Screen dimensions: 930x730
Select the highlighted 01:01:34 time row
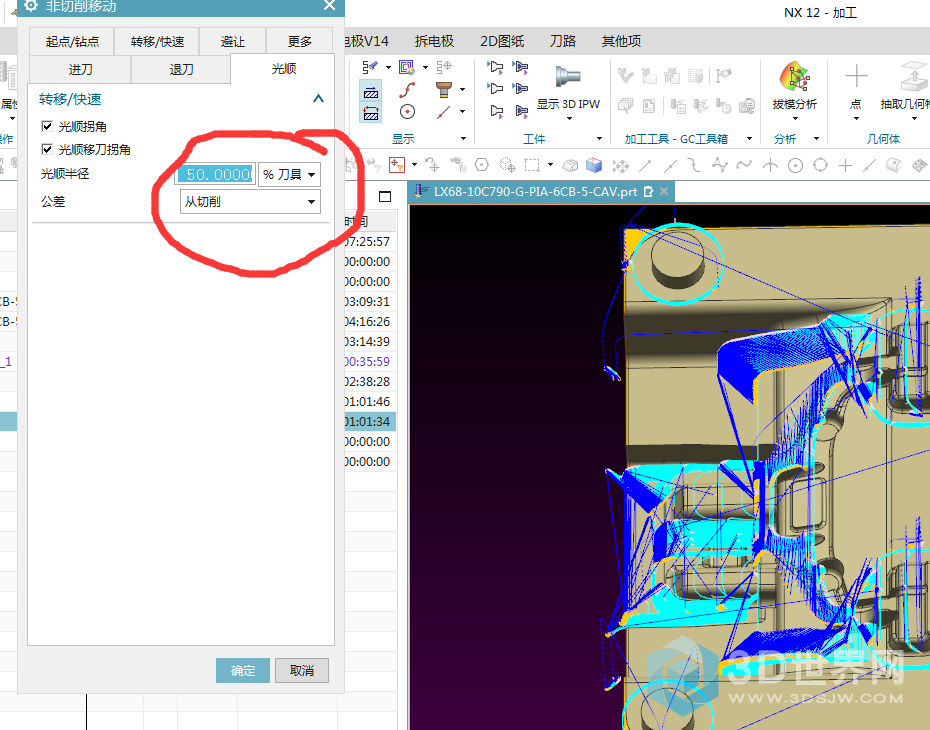pos(367,422)
